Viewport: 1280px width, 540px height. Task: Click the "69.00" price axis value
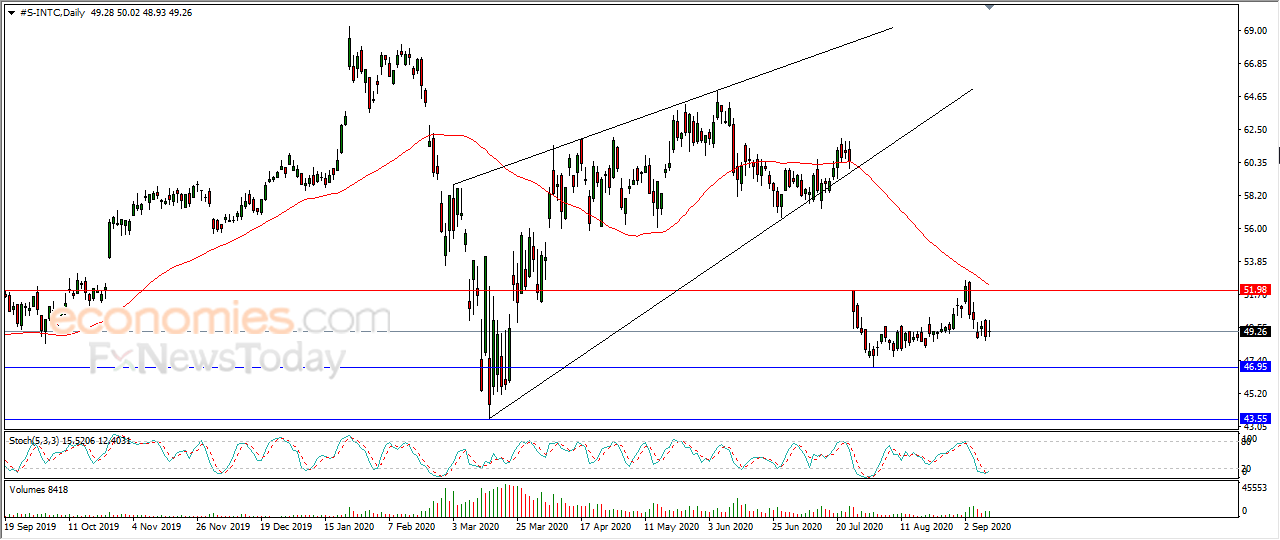[1257, 31]
